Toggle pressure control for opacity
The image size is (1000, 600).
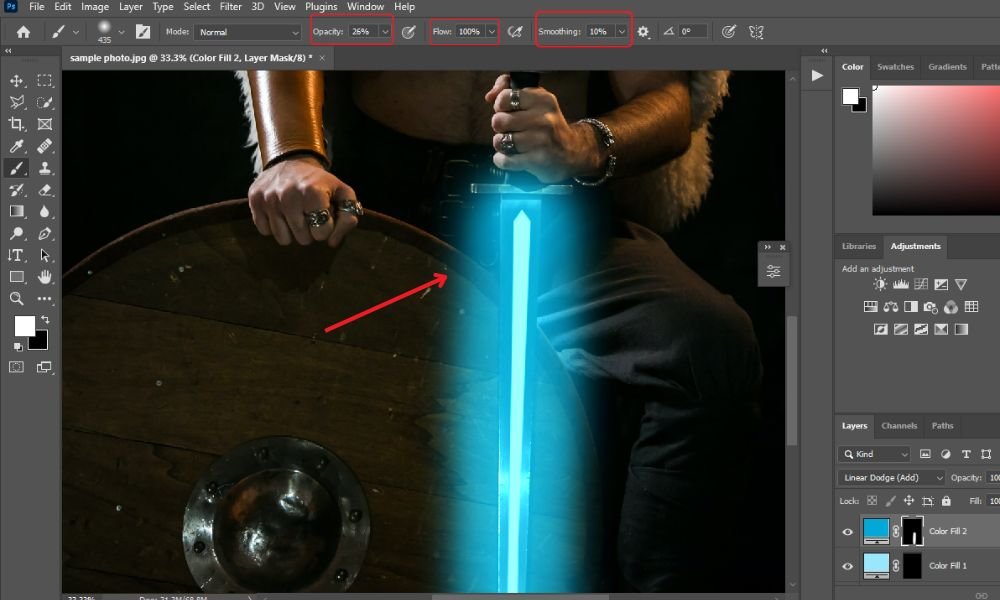click(x=408, y=31)
